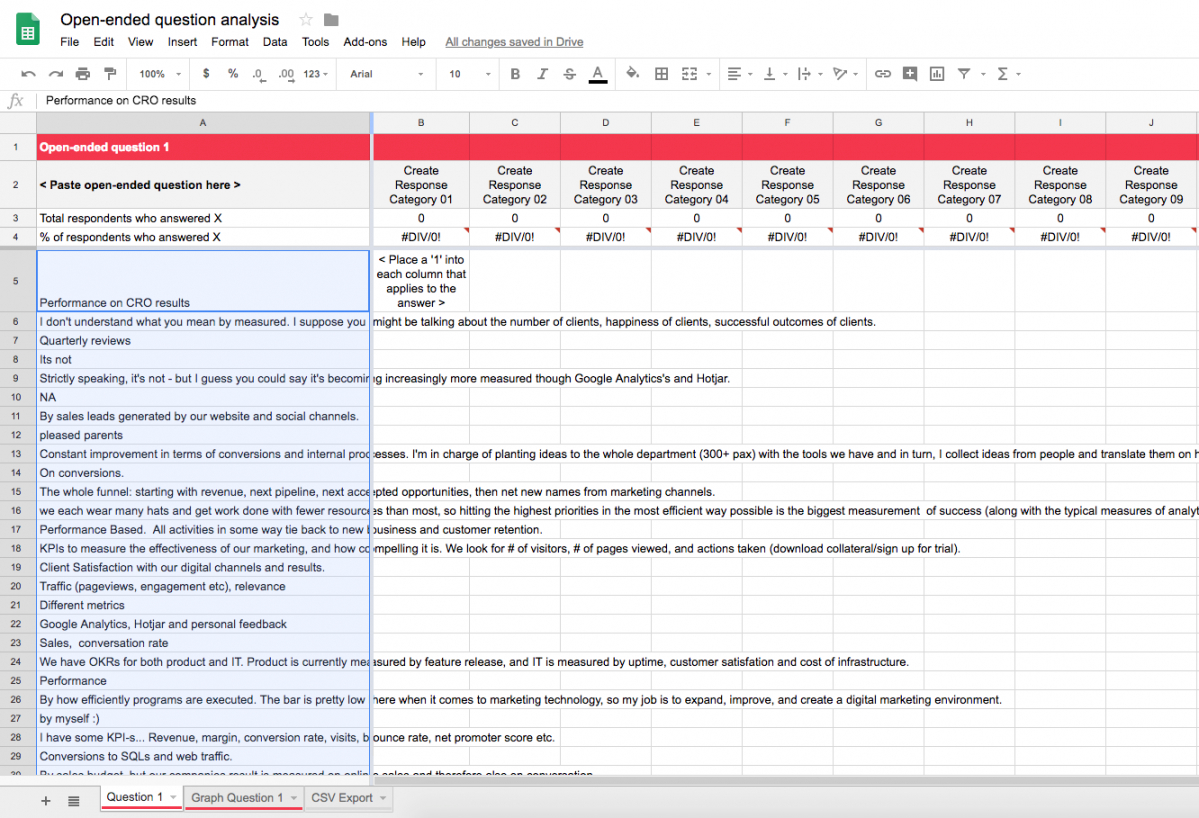
Task: Open the fill color paint bucket
Action: point(632,74)
